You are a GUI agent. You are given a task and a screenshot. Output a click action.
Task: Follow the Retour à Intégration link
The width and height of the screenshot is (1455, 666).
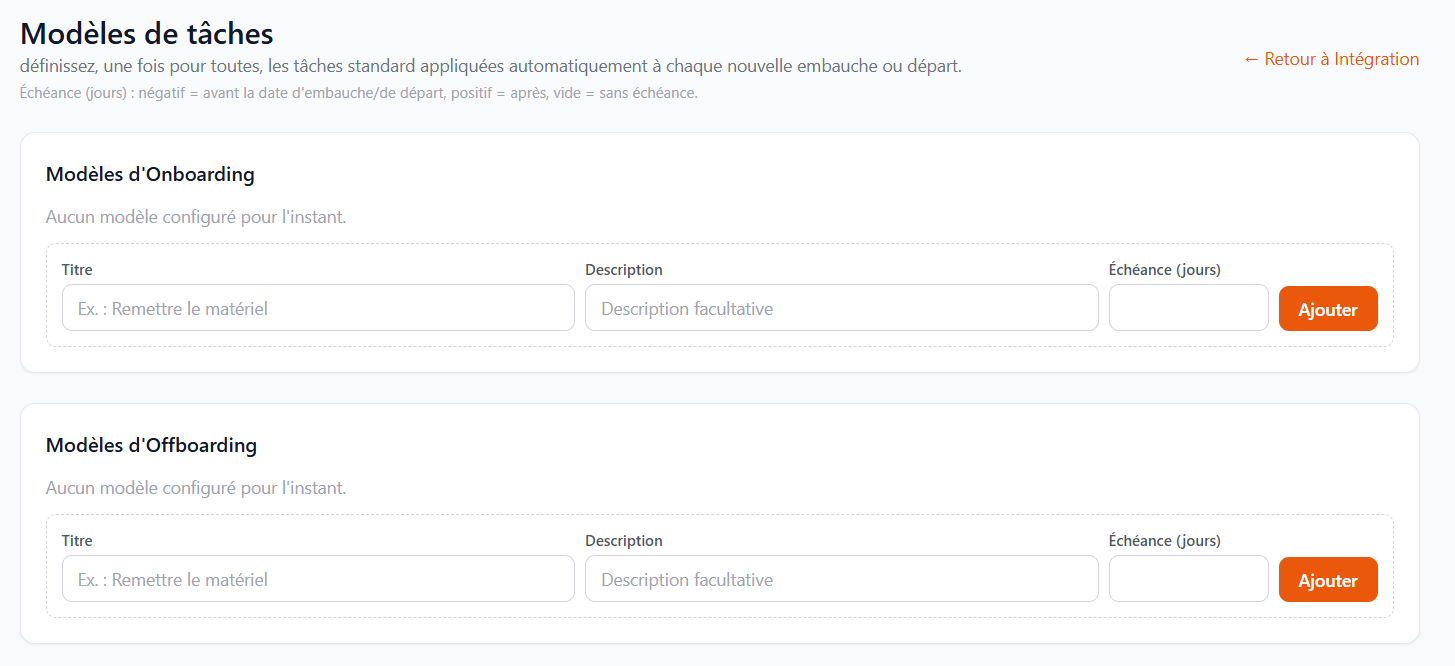click(x=1331, y=59)
